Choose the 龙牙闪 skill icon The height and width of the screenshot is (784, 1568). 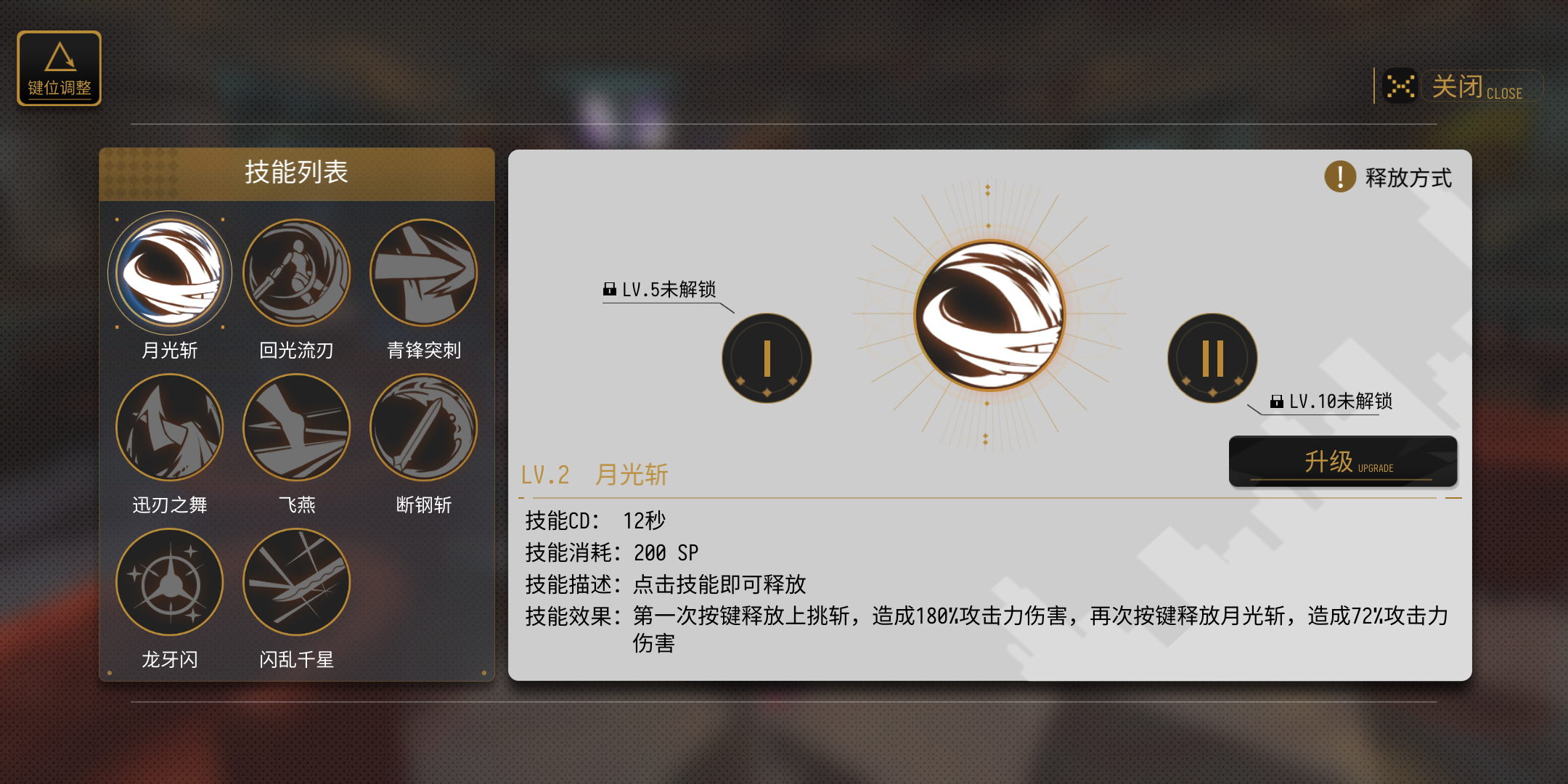pyautogui.click(x=170, y=582)
